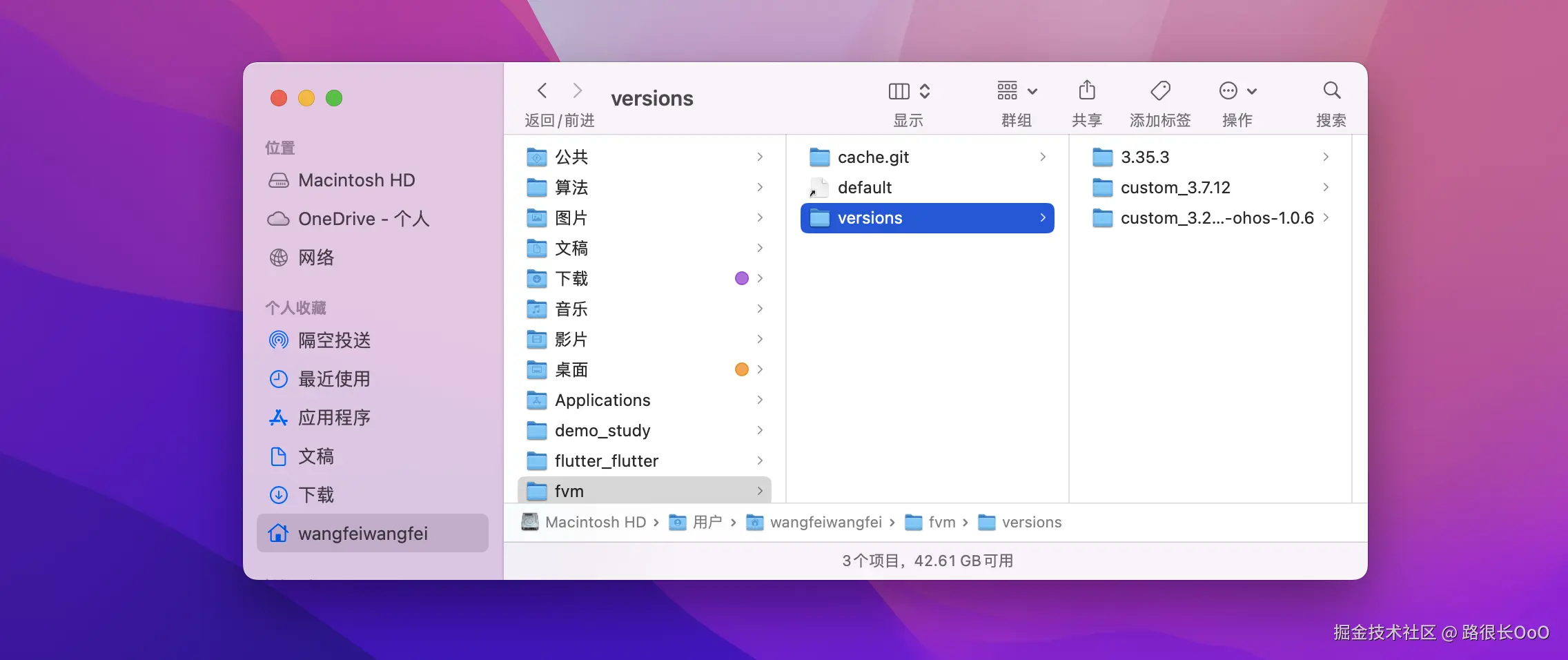Click the 音乐 music folder icon

click(537, 309)
